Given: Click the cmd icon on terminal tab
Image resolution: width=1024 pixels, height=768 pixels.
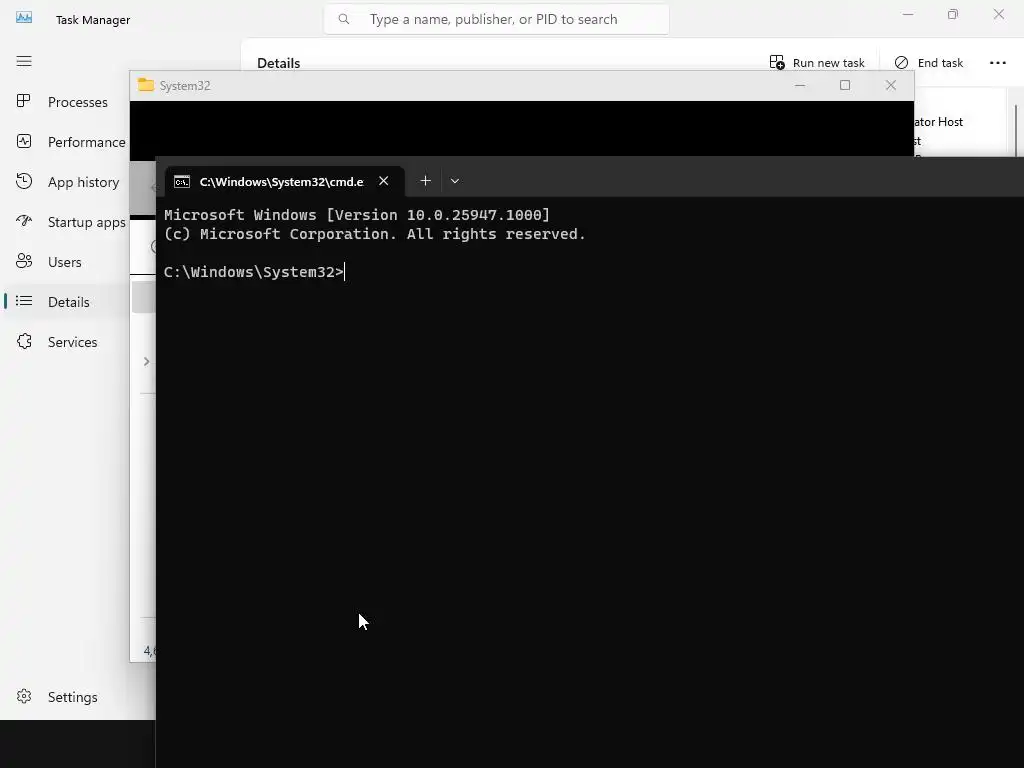Looking at the screenshot, I should [182, 182].
